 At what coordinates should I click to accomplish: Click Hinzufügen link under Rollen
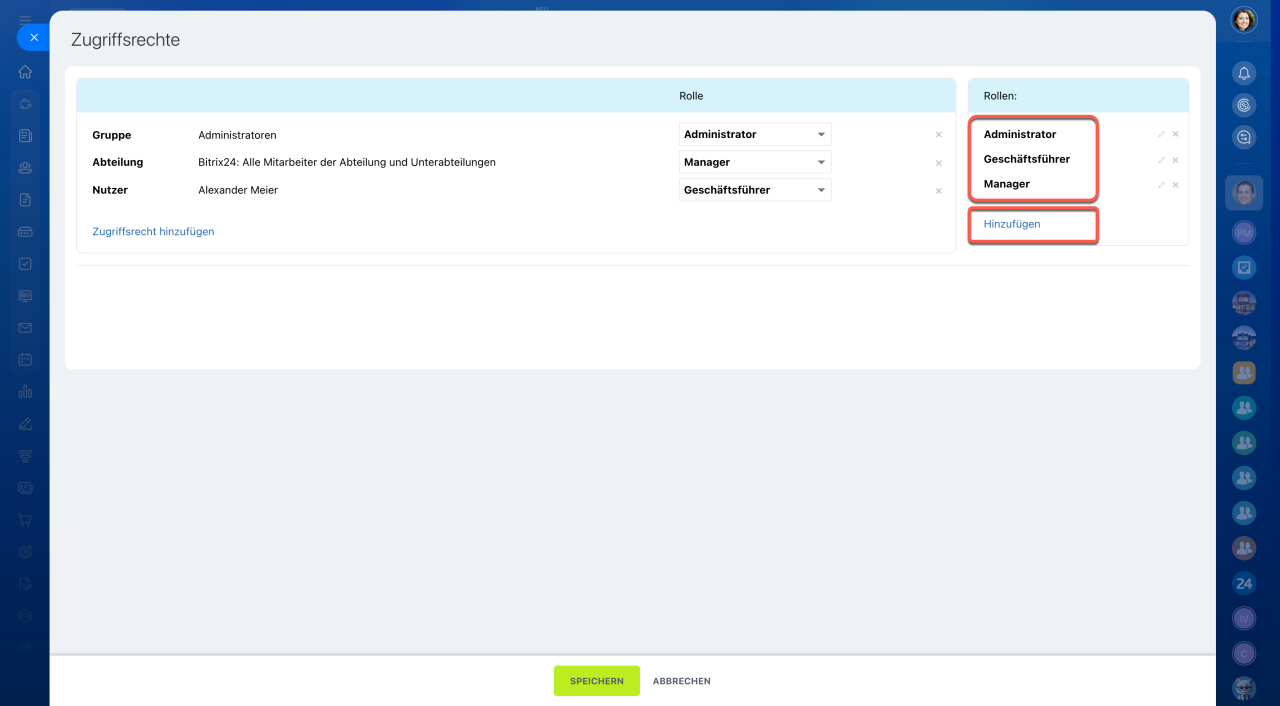click(x=1012, y=224)
